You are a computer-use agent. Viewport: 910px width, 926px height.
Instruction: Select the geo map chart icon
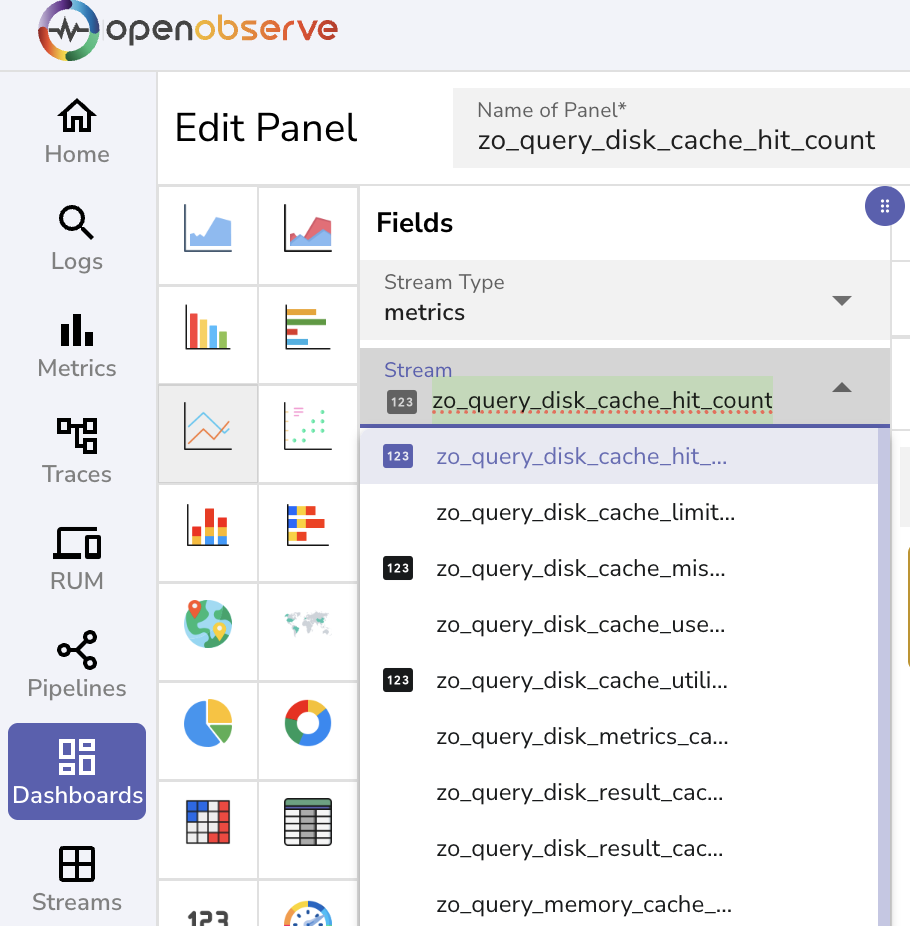(x=208, y=623)
